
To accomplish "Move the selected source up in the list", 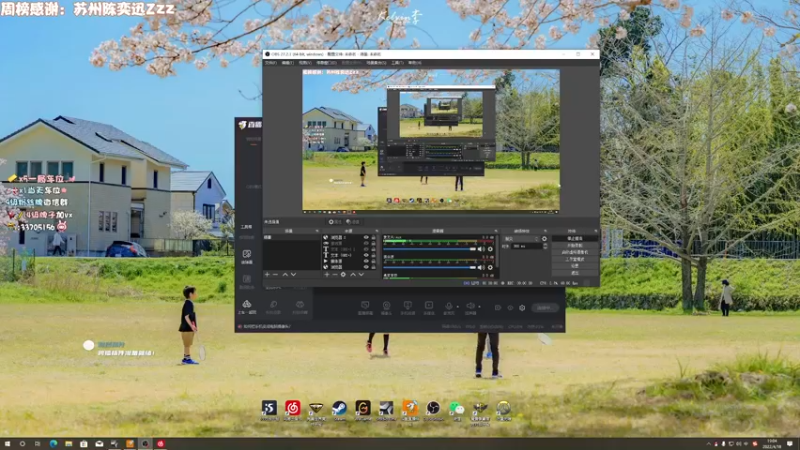I will 353,274.
